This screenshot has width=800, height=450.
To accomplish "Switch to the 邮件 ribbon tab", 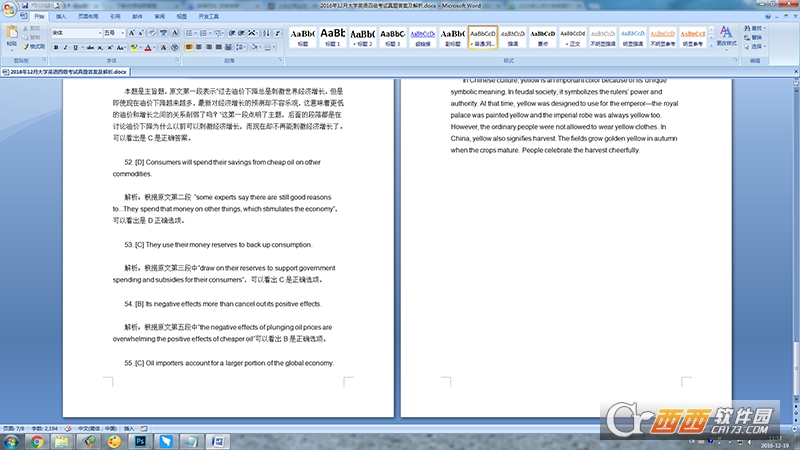I will point(137,16).
